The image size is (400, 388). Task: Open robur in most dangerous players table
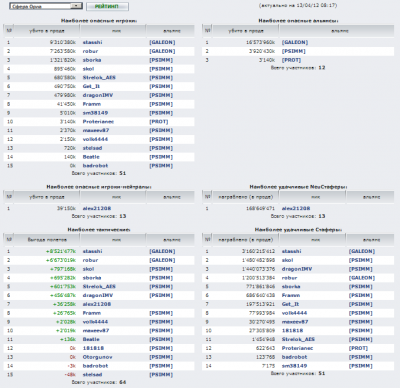pyautogui.click(x=90, y=51)
